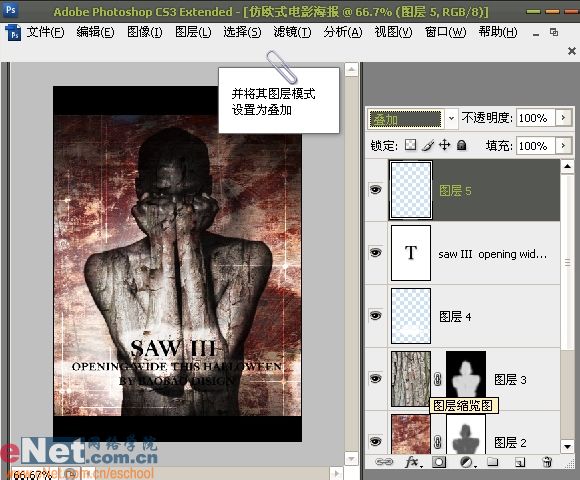Delete layer trash icon
Screen dimensions: 580x480
pyautogui.click(x=547, y=462)
